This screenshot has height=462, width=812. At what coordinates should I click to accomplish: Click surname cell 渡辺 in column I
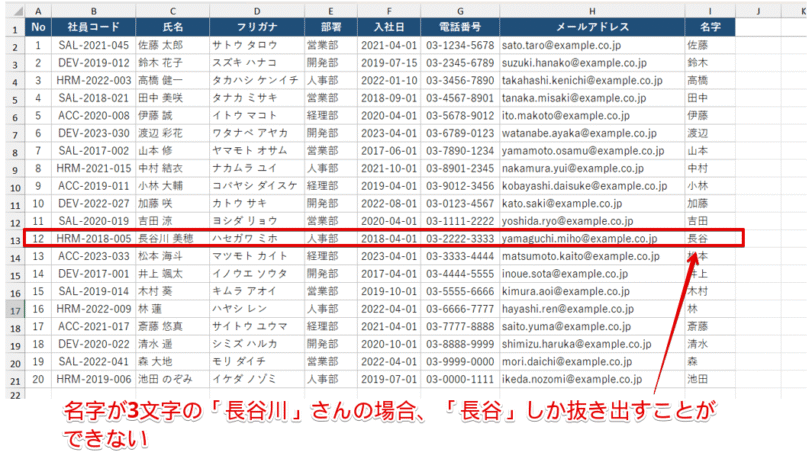(x=710, y=133)
